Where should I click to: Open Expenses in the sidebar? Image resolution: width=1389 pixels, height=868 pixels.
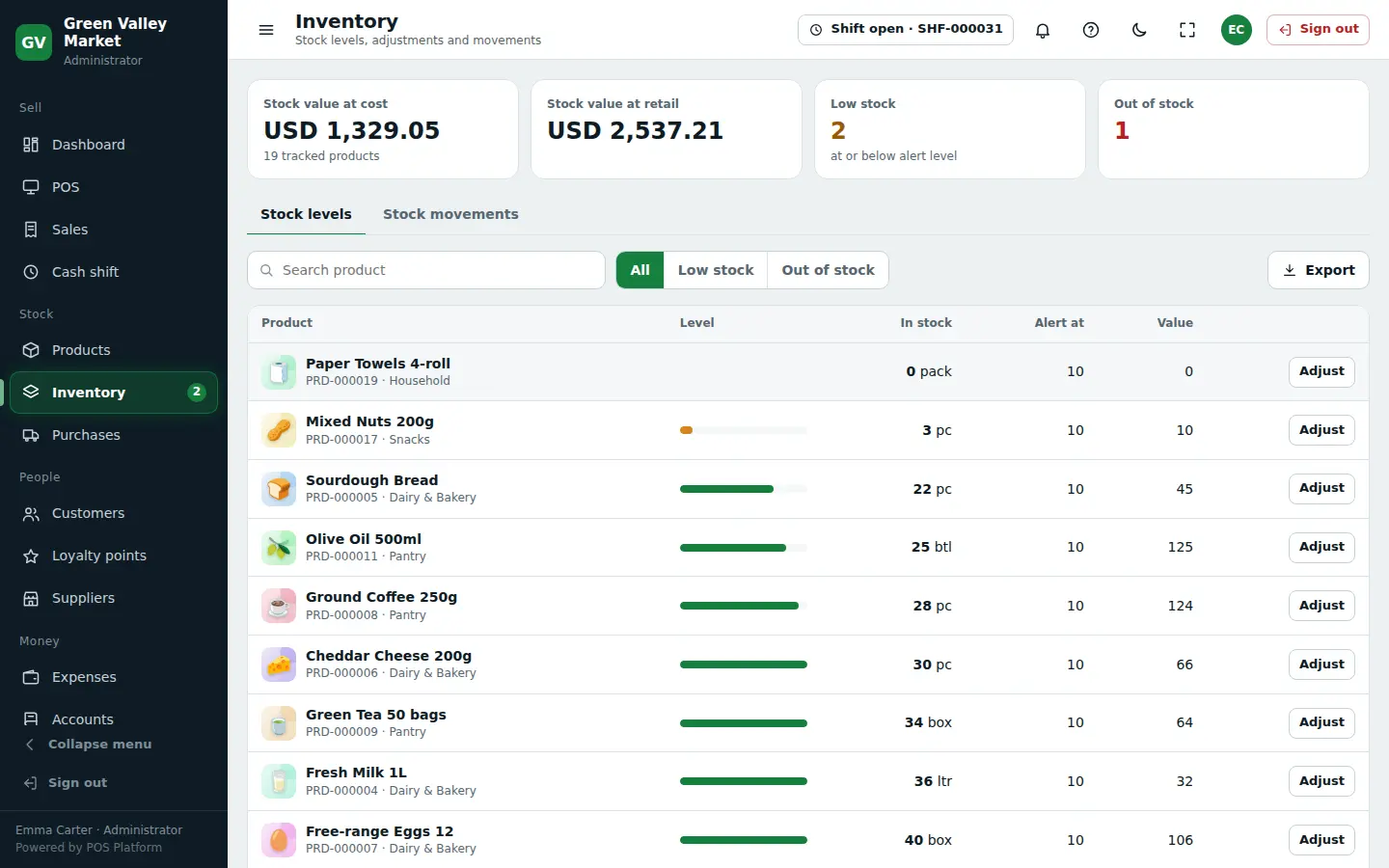tap(114, 677)
